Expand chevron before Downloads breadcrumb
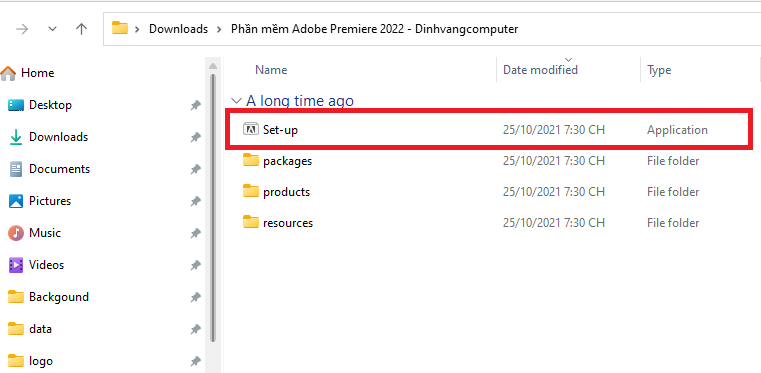Image resolution: width=761 pixels, height=373 pixels. (138, 29)
